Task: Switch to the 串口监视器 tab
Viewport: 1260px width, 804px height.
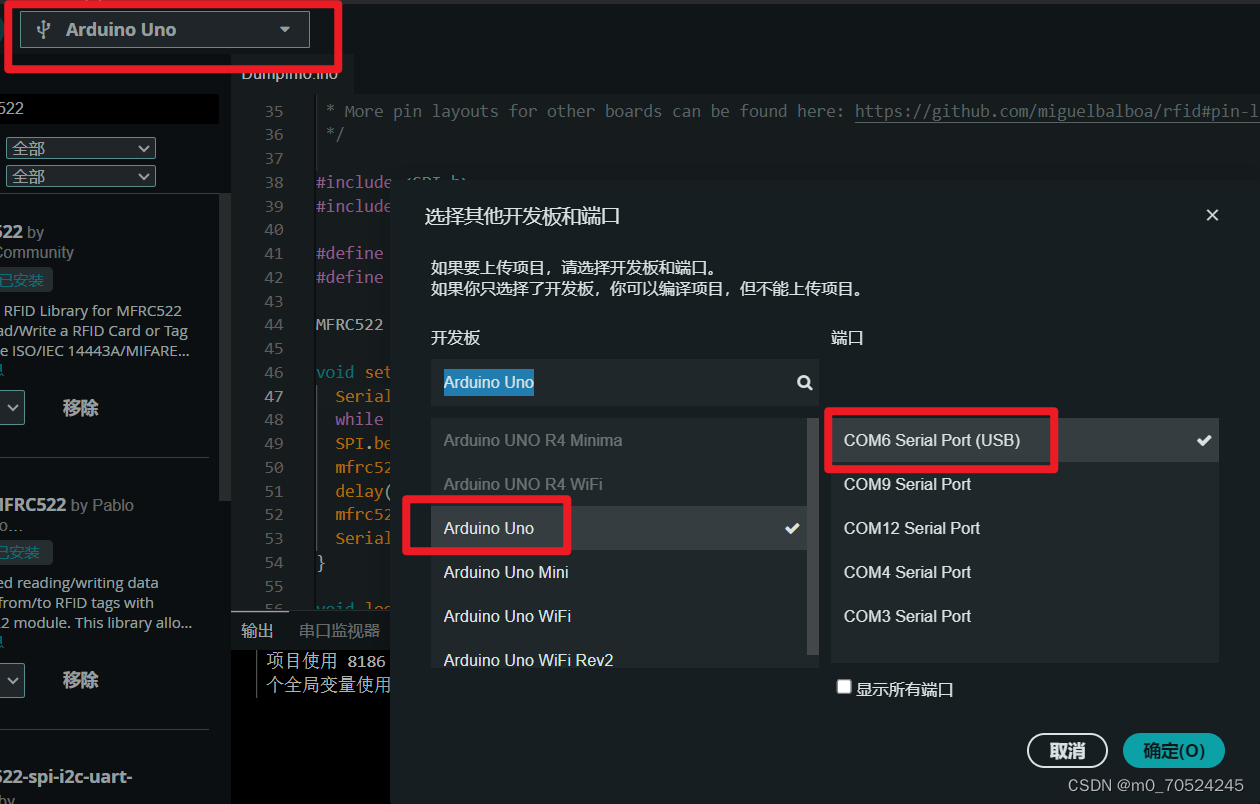Action: pos(340,630)
